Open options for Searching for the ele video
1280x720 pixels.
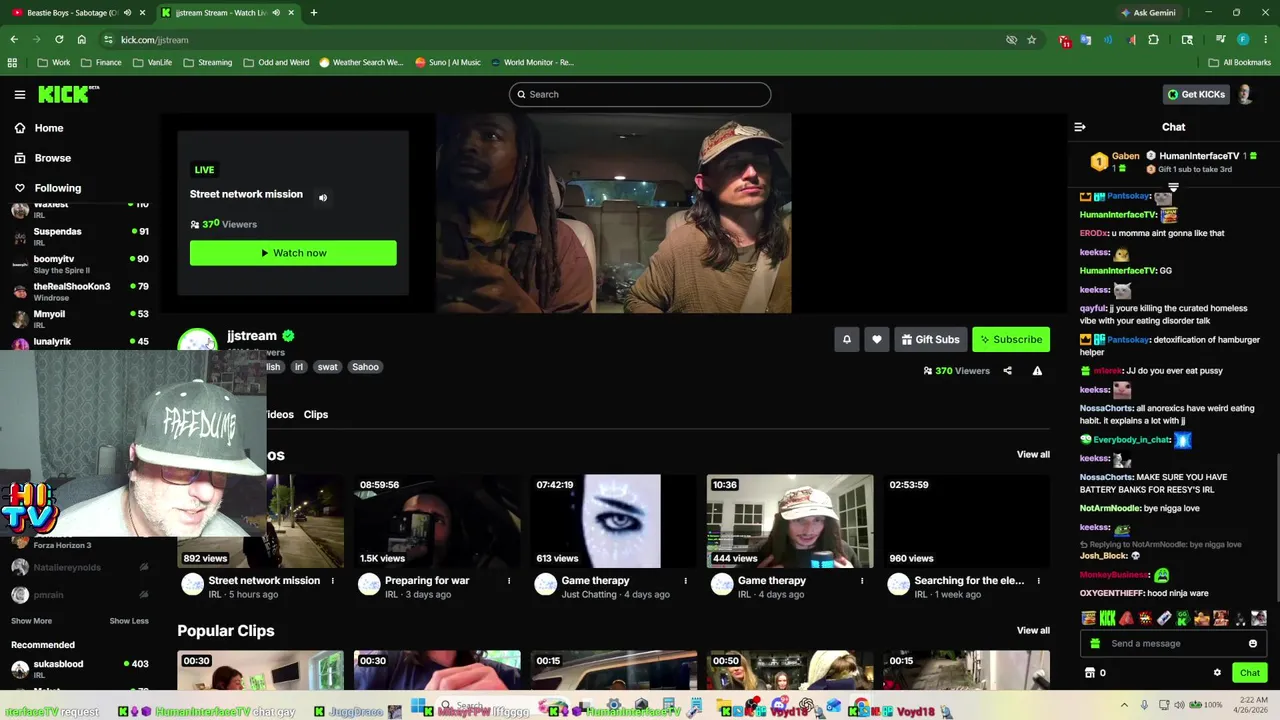coord(1038,581)
